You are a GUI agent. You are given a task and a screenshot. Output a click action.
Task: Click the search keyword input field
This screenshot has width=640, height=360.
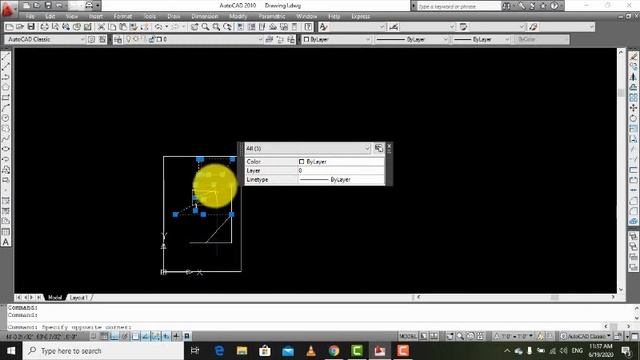pos(458,6)
